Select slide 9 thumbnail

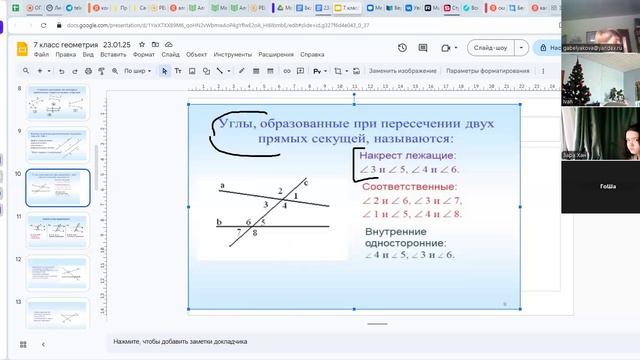click(58, 145)
